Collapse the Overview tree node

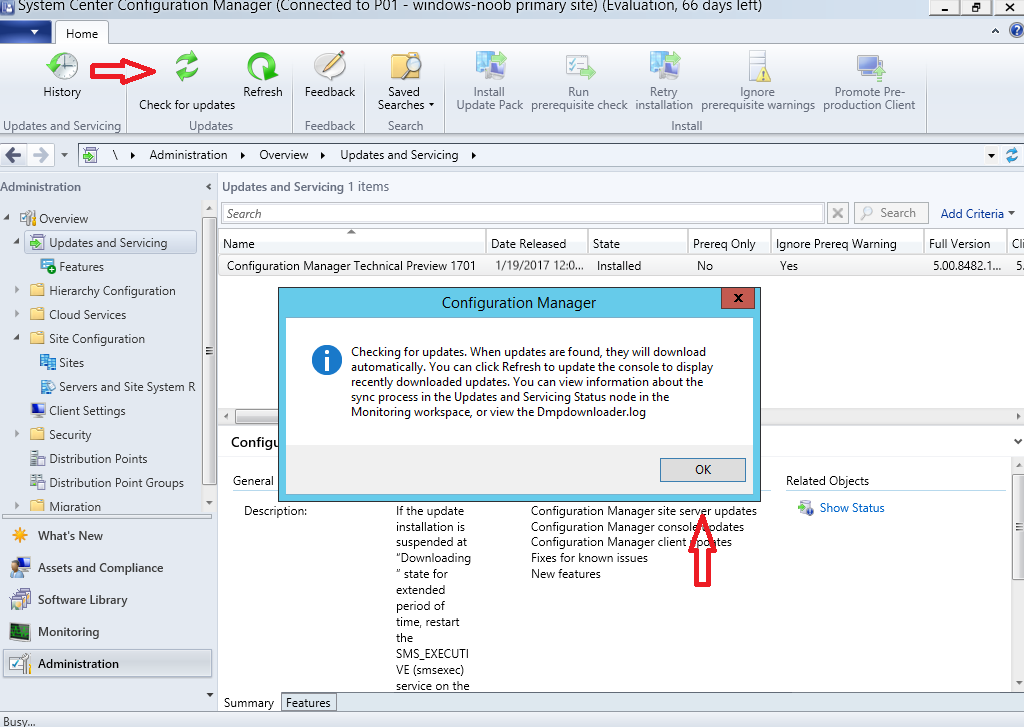coord(7,218)
